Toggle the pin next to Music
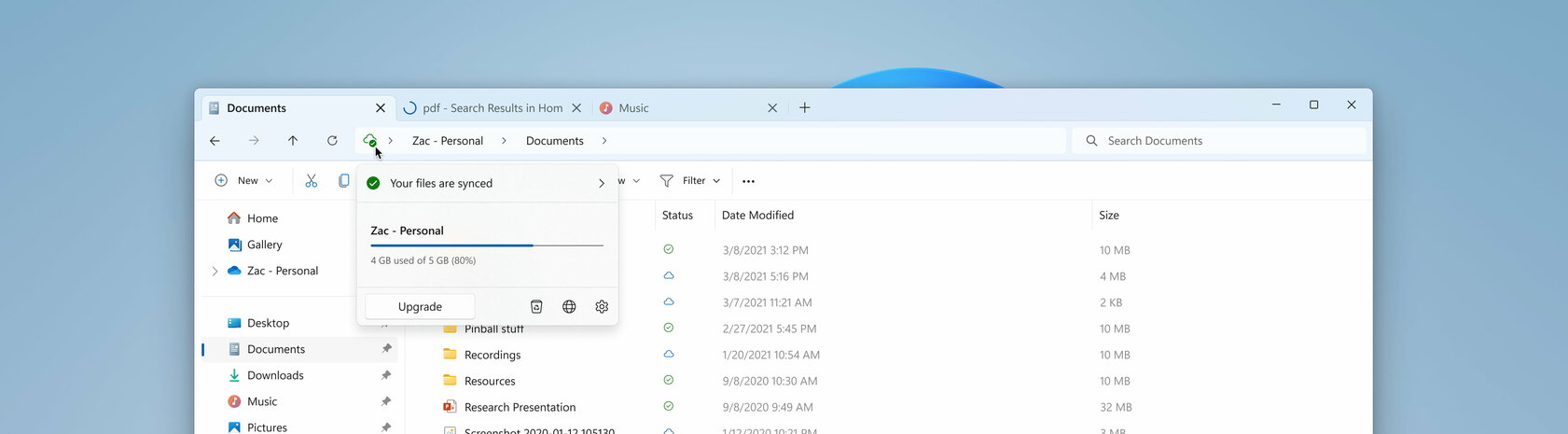1568x434 pixels. click(386, 401)
